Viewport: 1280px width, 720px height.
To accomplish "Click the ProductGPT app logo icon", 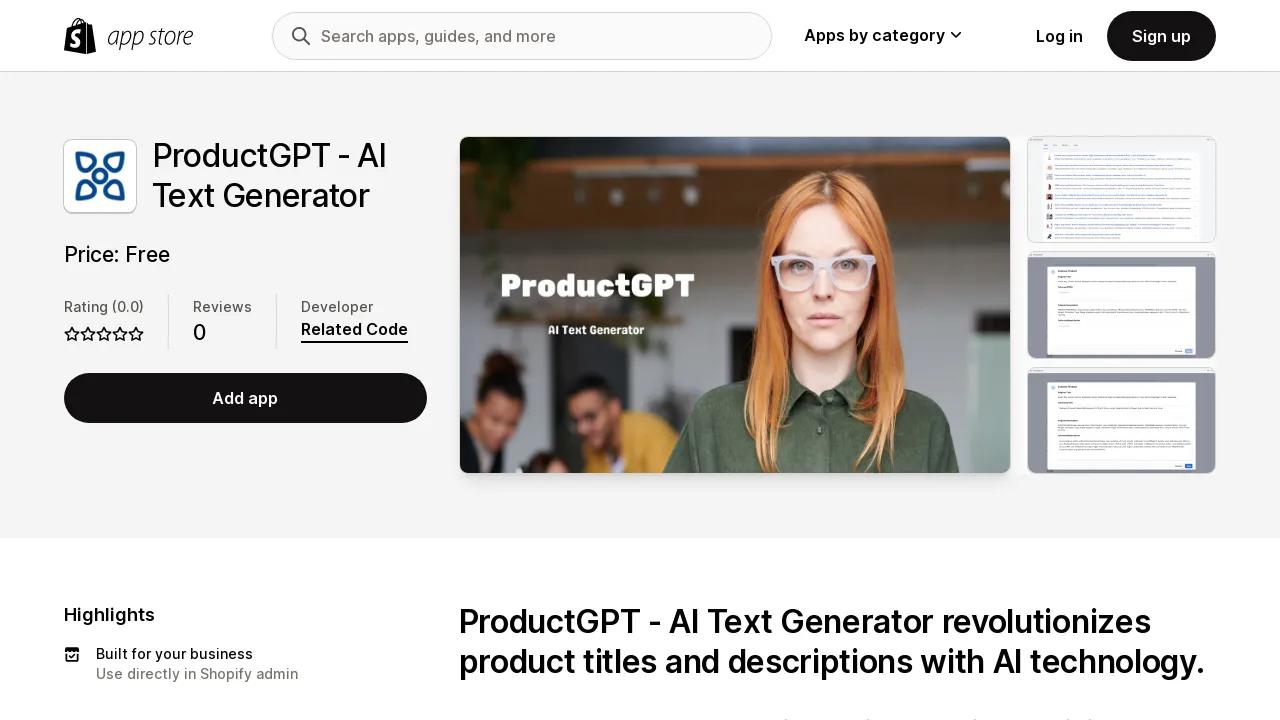I will pyautogui.click(x=100, y=176).
